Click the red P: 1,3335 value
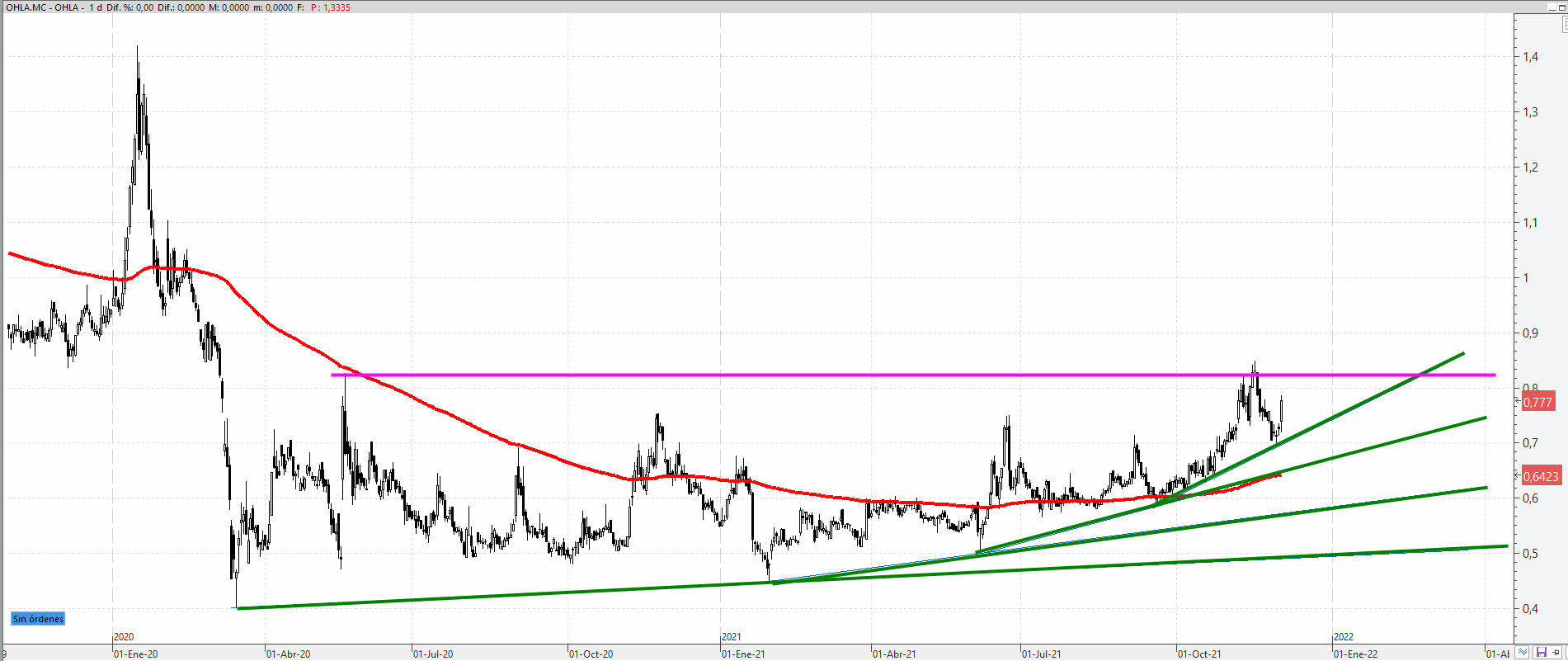 pyautogui.click(x=331, y=7)
